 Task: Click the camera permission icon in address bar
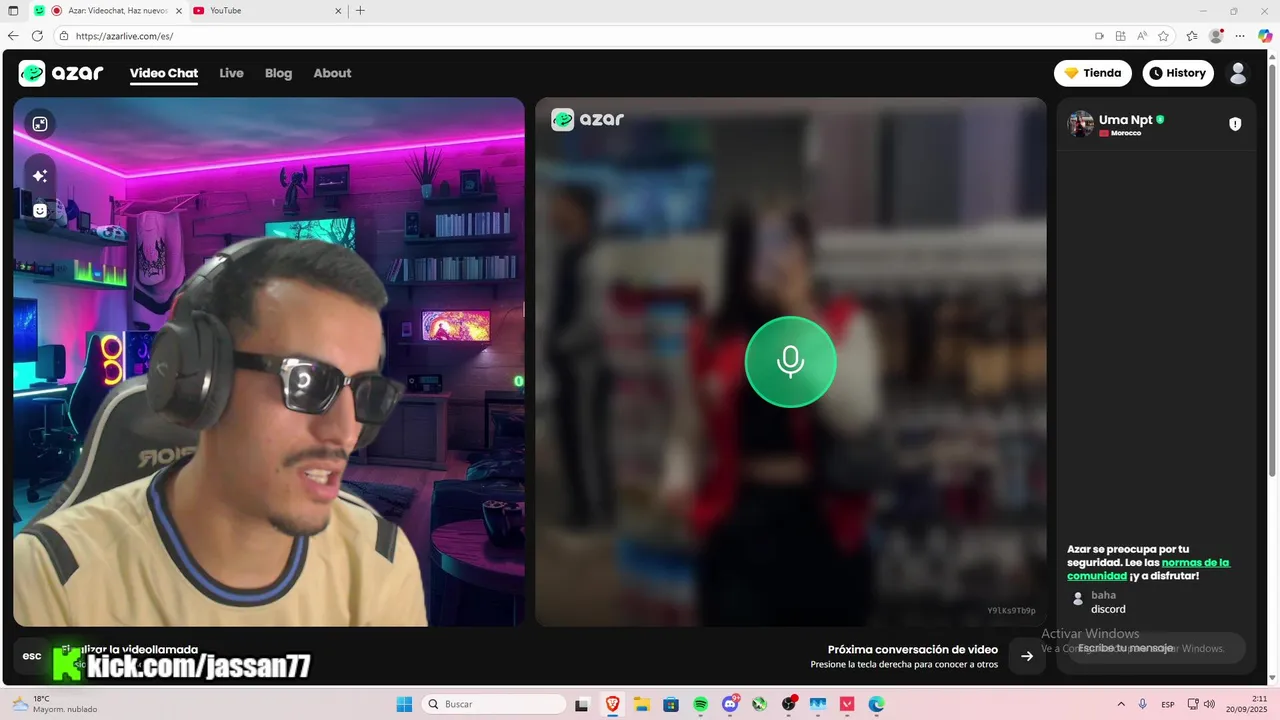pyautogui.click(x=1099, y=36)
